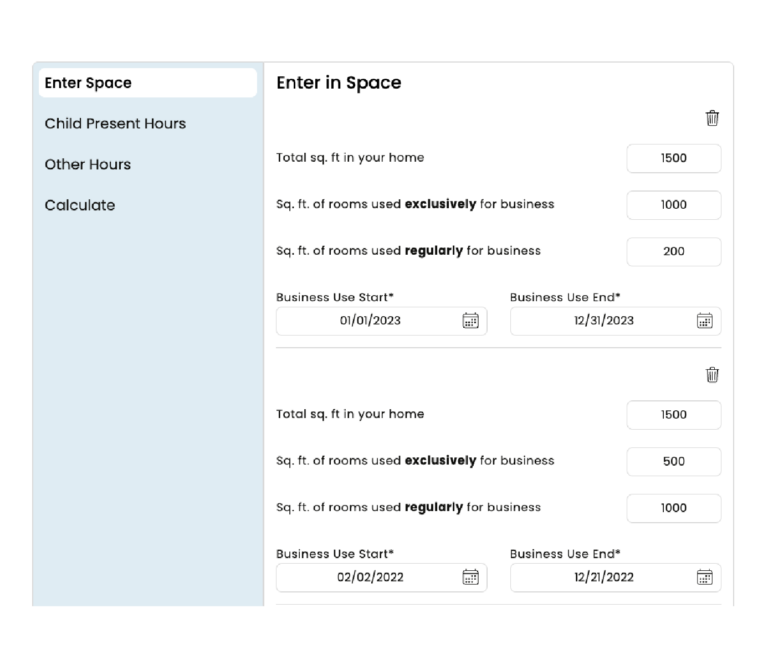Image resolution: width=768 pixels, height=665 pixels.
Task: Click the 12/21/2022 Business Use End text
Action: tap(604, 577)
